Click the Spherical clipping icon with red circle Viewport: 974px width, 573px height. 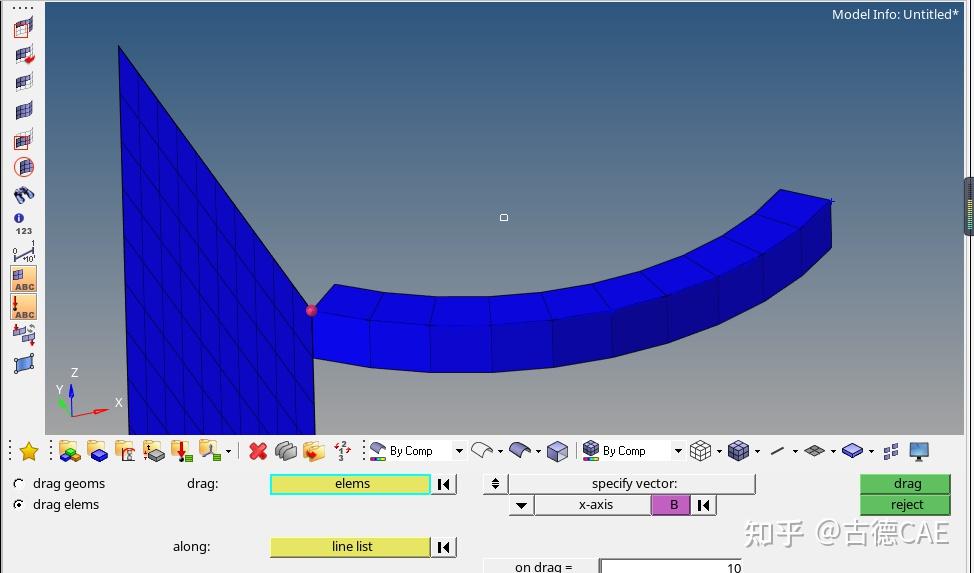pyautogui.click(x=24, y=167)
